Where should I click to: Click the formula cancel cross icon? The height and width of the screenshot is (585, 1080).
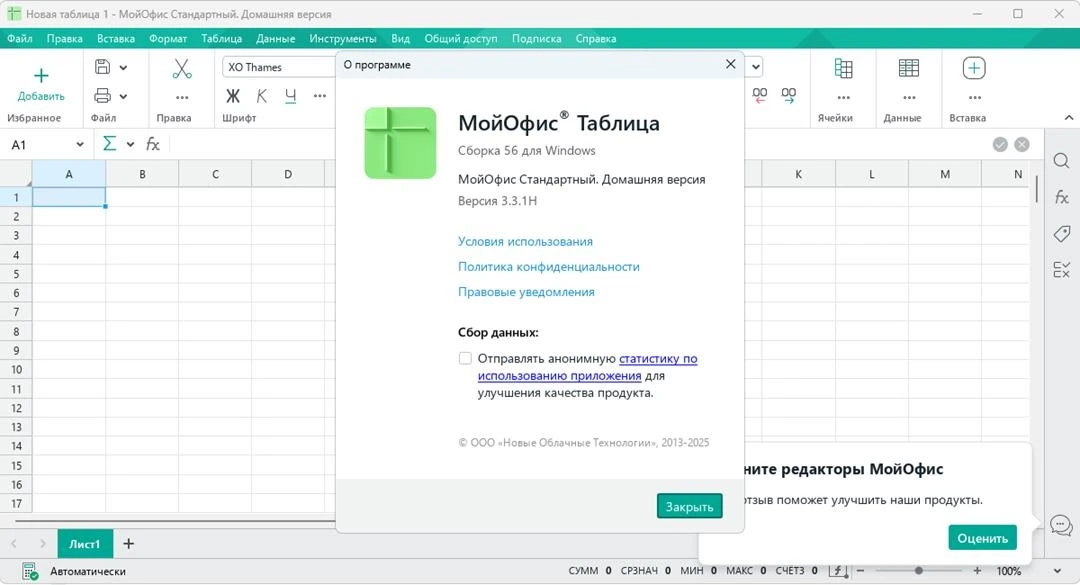(1022, 144)
